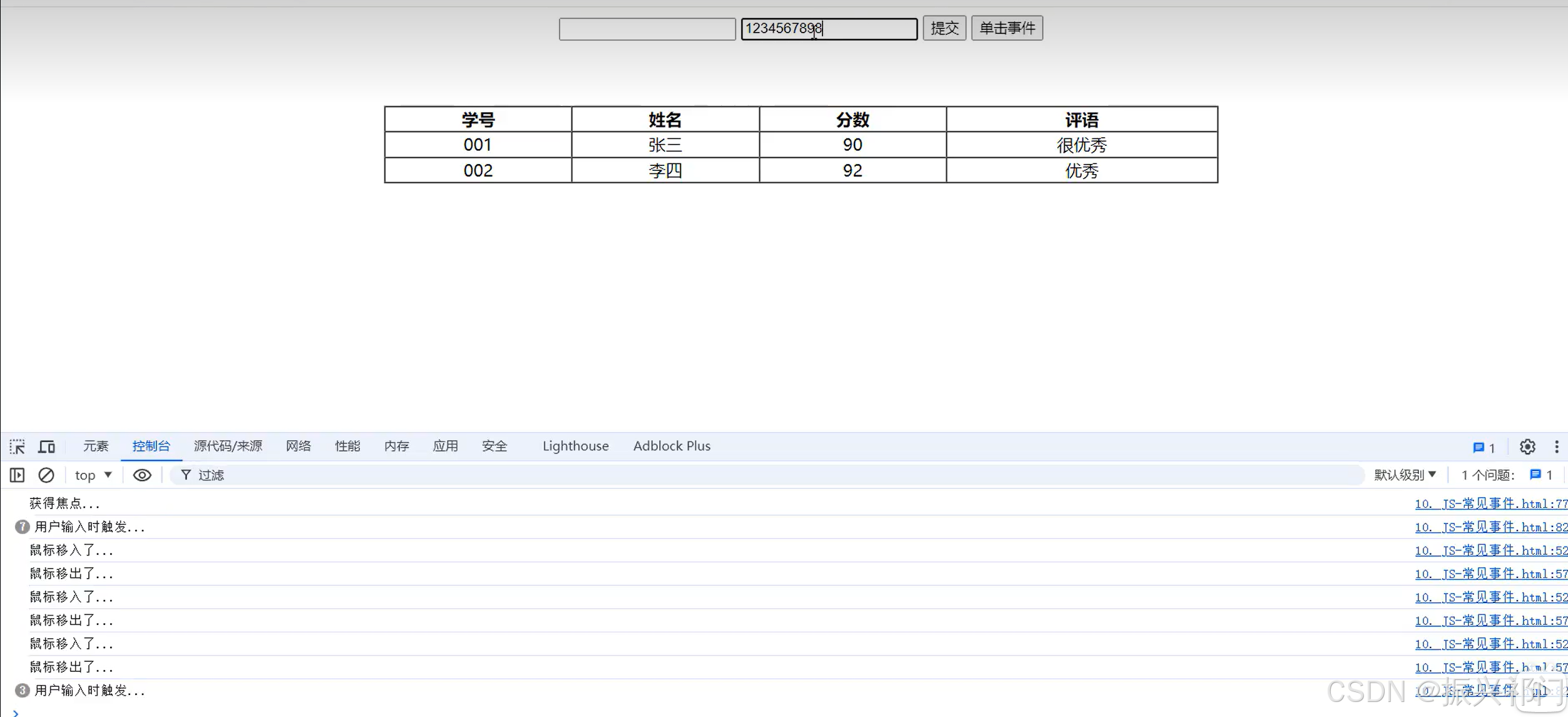Click the 提交 submit button
This screenshot has height=717, width=1568.
tap(944, 28)
